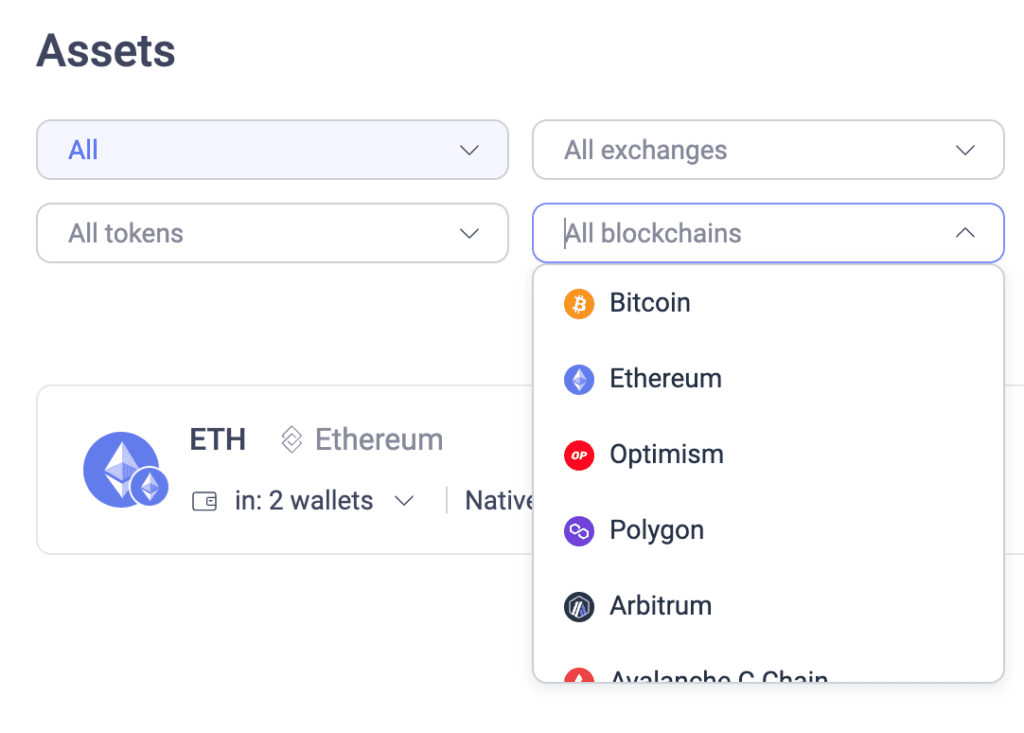Select Bitcoin from the blockchains list

[649, 303]
